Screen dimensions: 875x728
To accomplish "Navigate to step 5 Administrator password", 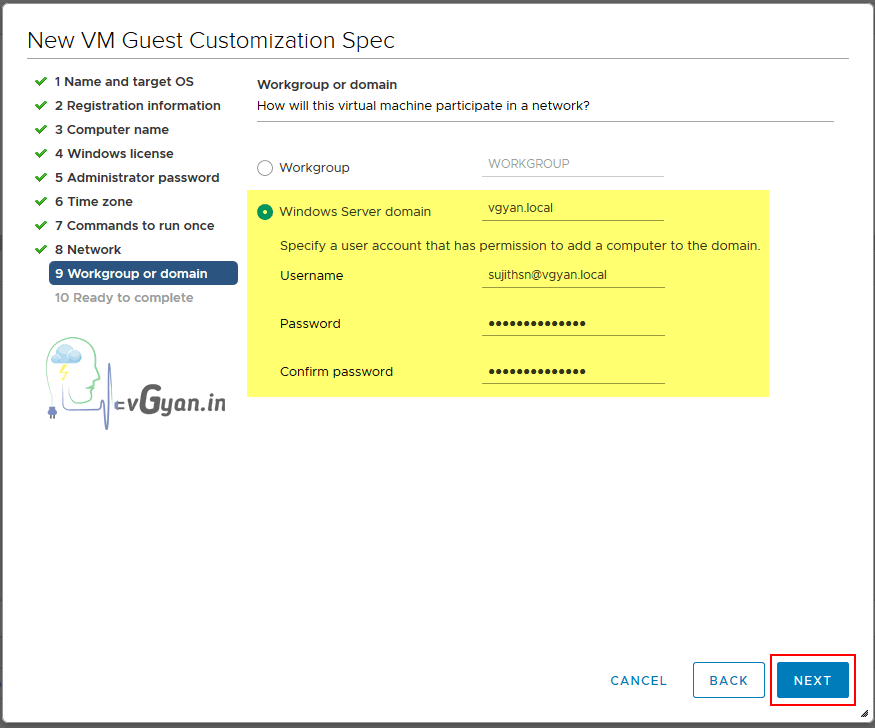I will point(136,178).
